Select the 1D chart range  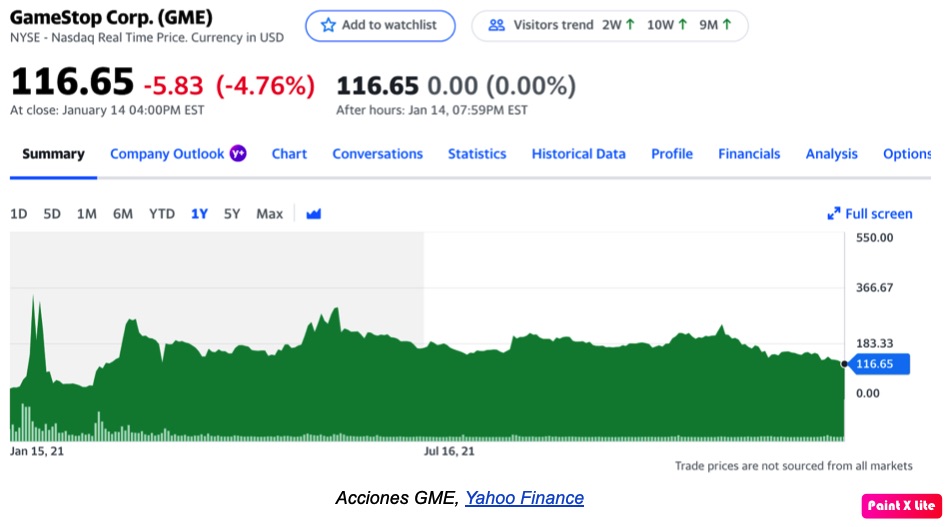[x=19, y=214]
